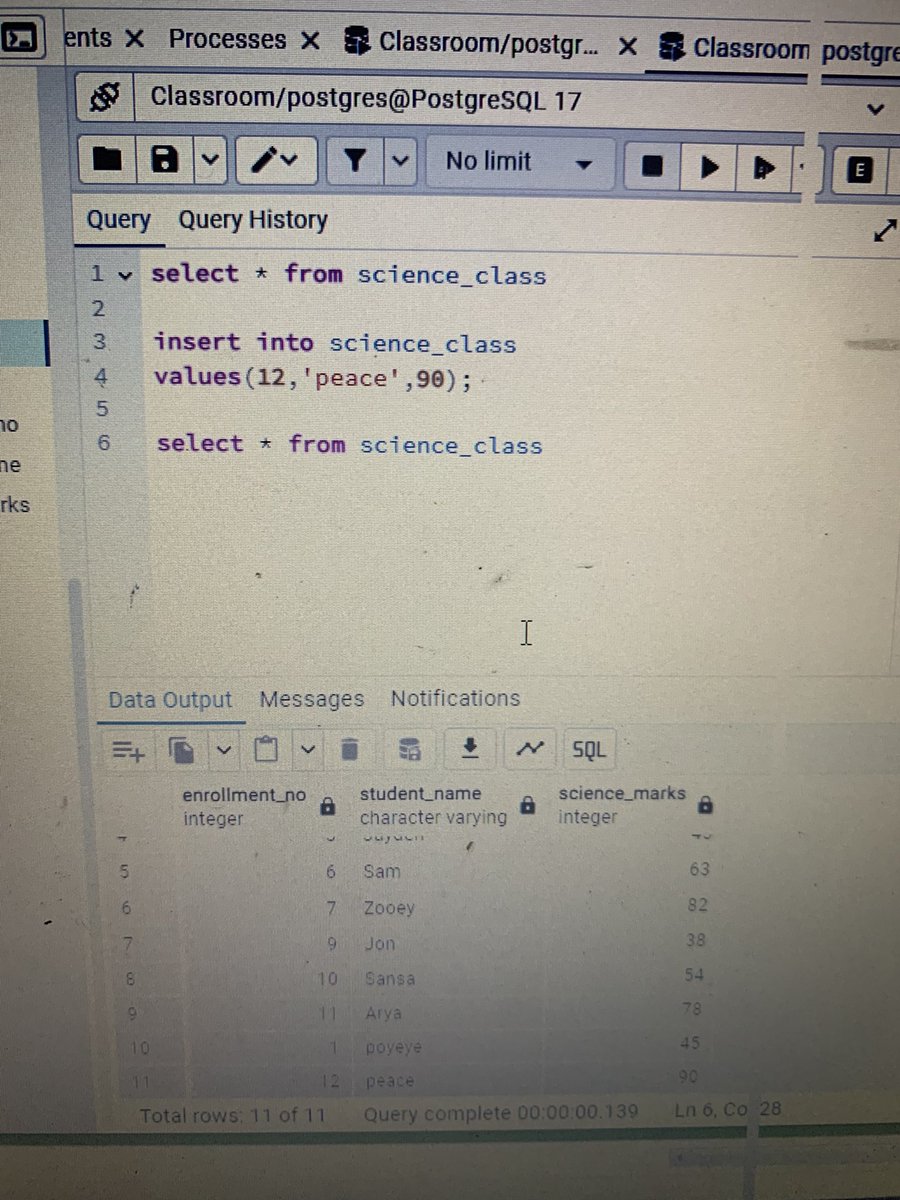Execute the query with the play icon

708,162
